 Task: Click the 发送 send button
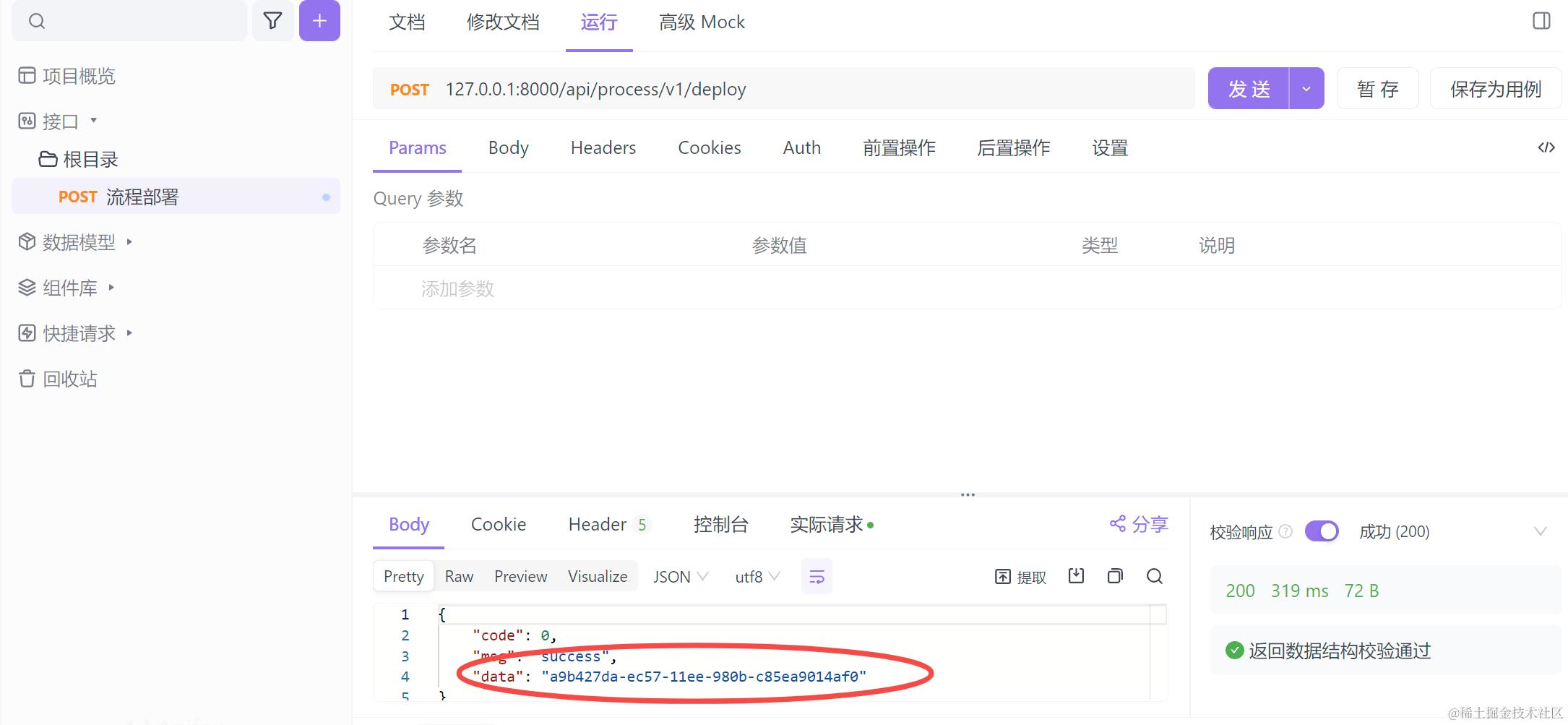pyautogui.click(x=1249, y=89)
